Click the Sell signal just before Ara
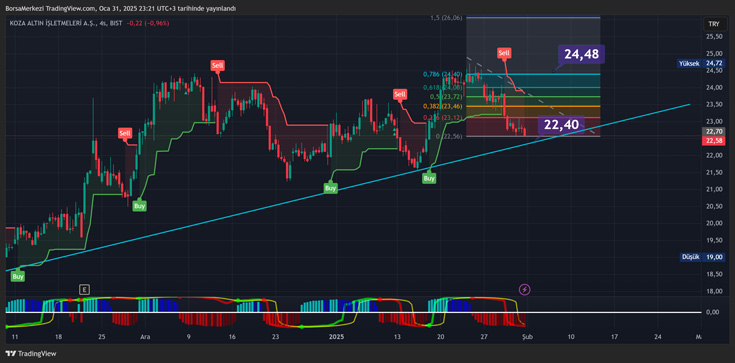735x363 pixels. (x=125, y=134)
